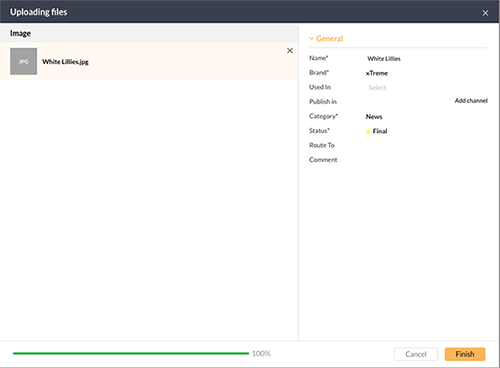Click the Route To label

(322, 145)
